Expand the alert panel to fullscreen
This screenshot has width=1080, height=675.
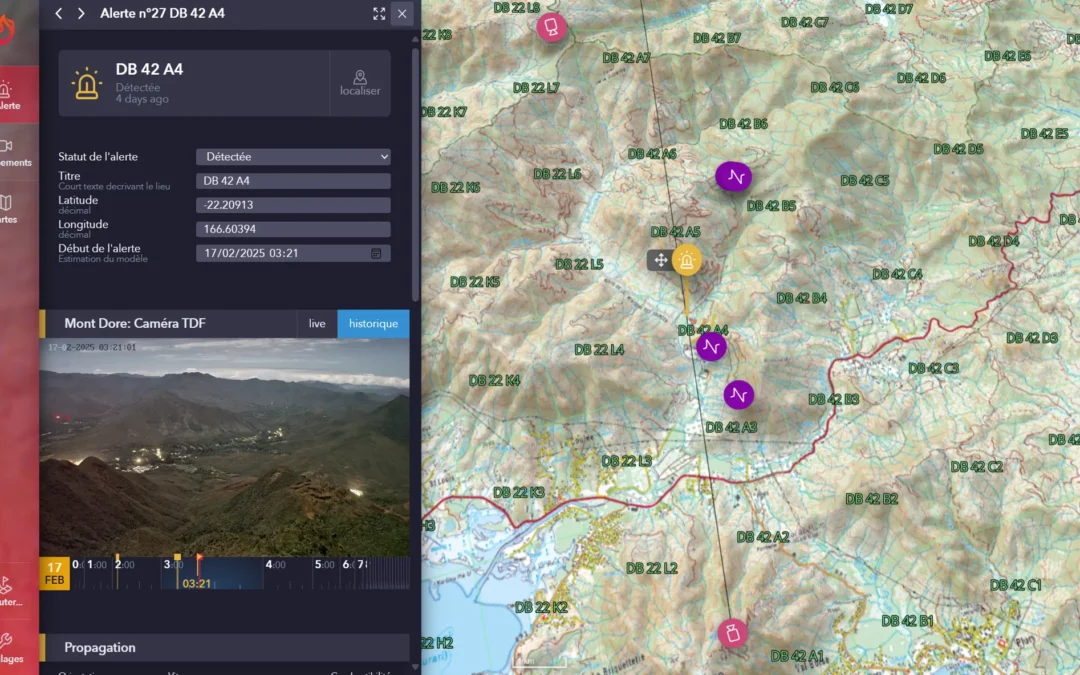379,13
